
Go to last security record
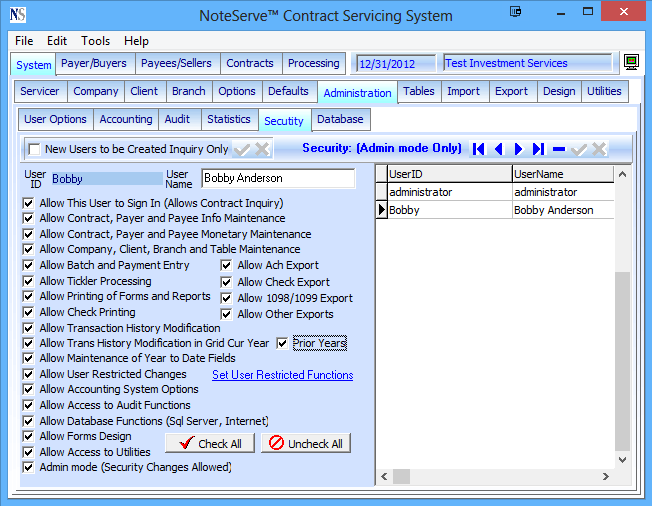point(538,149)
